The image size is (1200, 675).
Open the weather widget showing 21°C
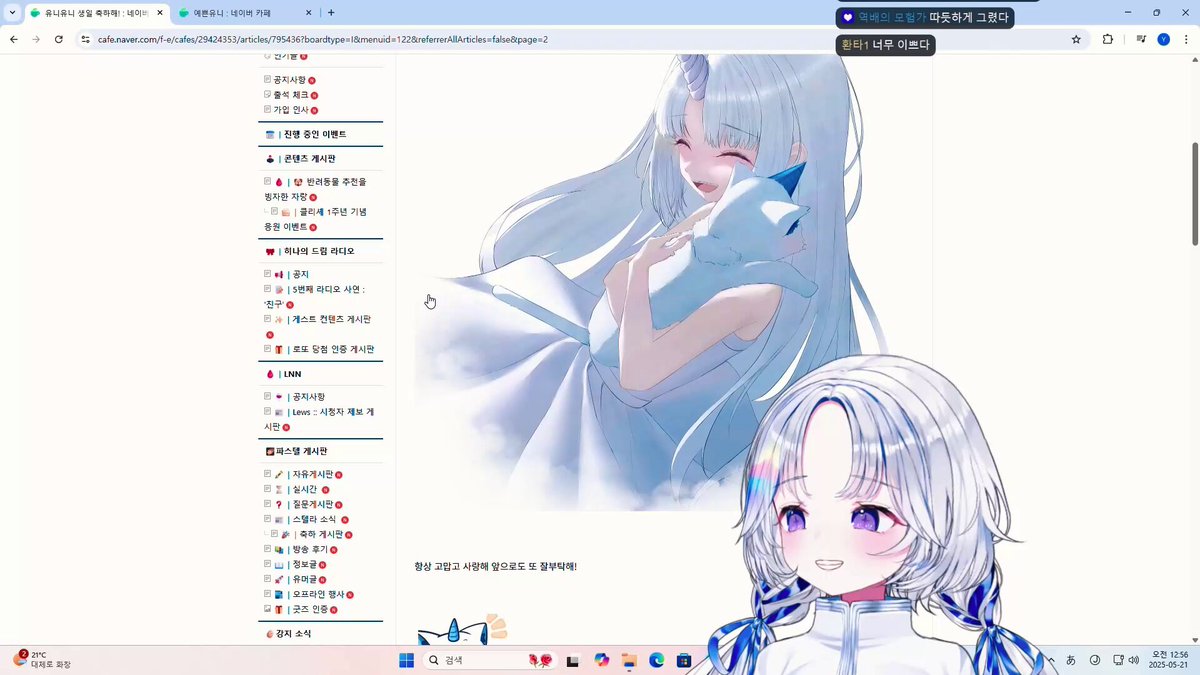pyautogui.click(x=41, y=659)
